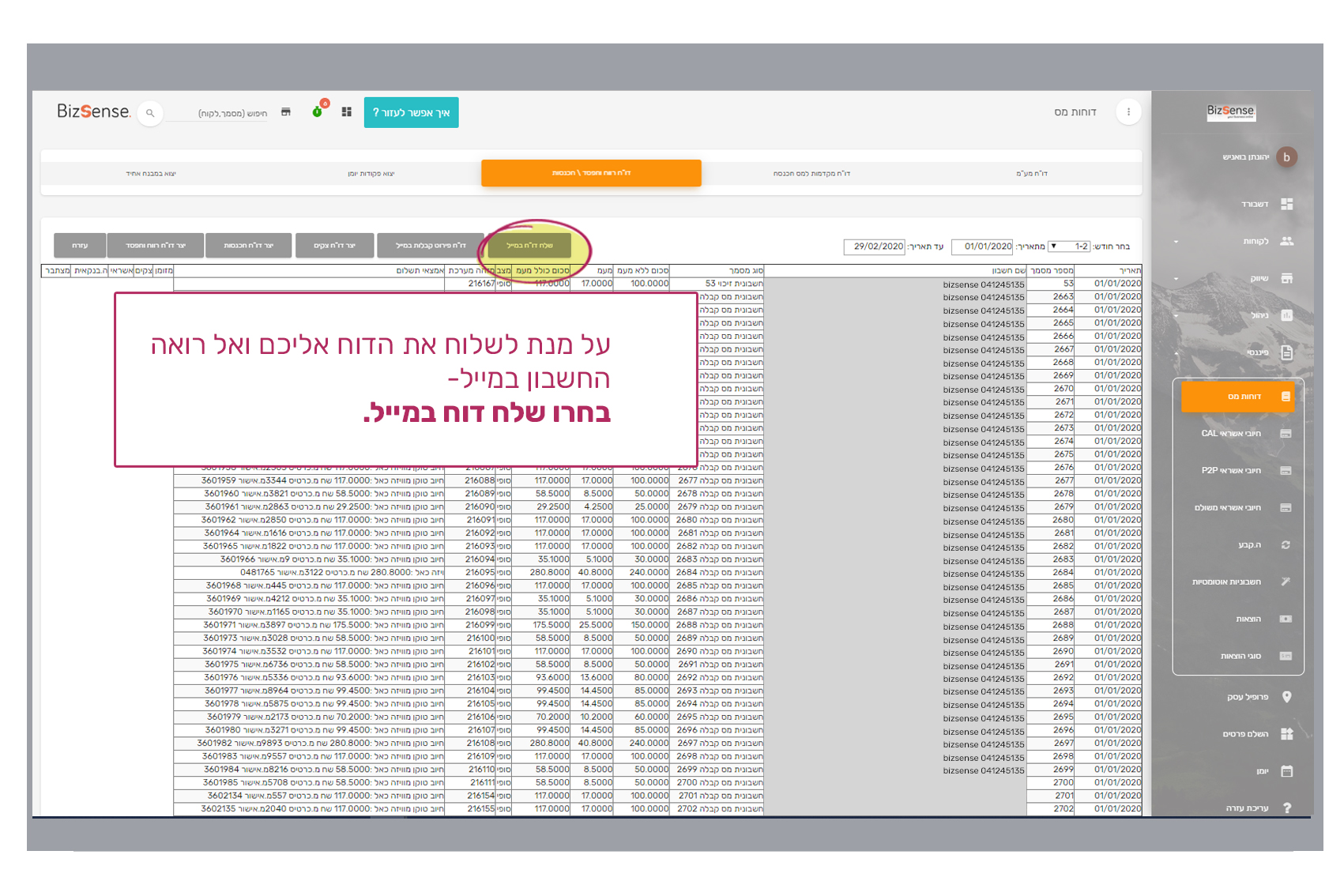This screenshot has height=896, width=1344.
Task: Open חיובי אשראי CAL sidebar item
Action: tap(1244, 433)
